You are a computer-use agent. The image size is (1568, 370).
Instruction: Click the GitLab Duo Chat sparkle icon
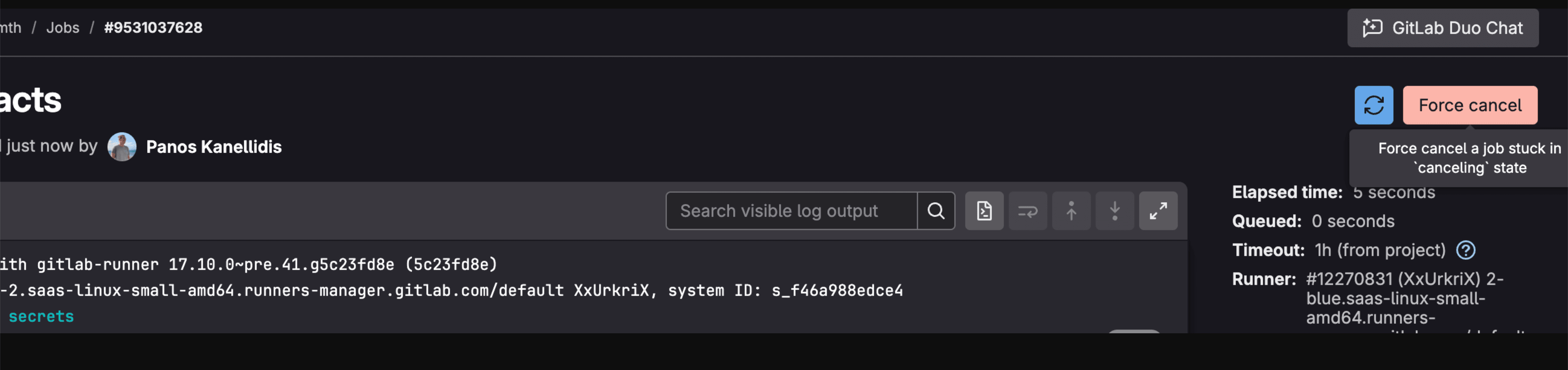coord(1372,28)
